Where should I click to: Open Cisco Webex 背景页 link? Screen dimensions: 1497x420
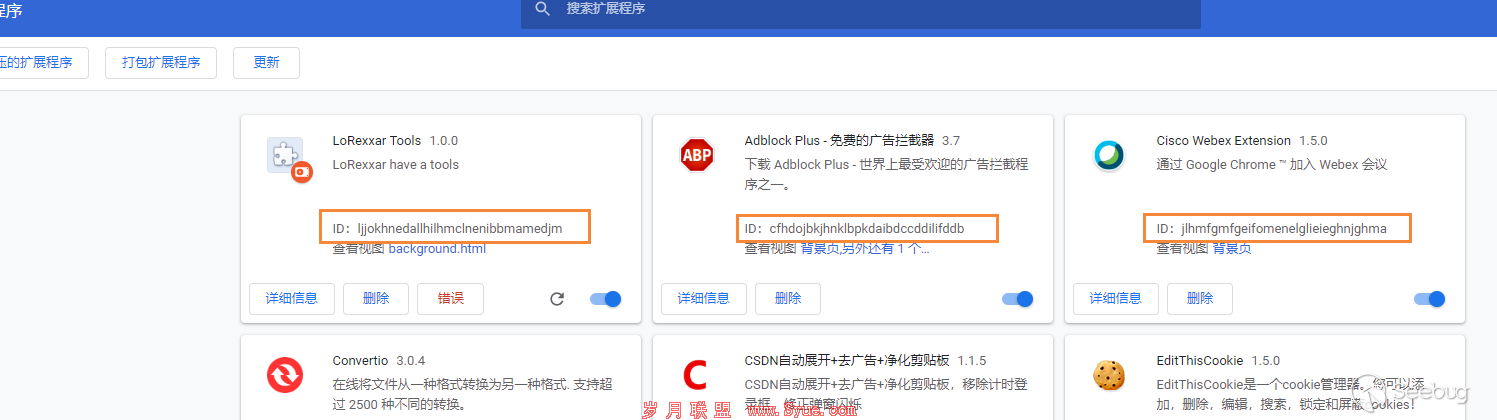(1232, 248)
